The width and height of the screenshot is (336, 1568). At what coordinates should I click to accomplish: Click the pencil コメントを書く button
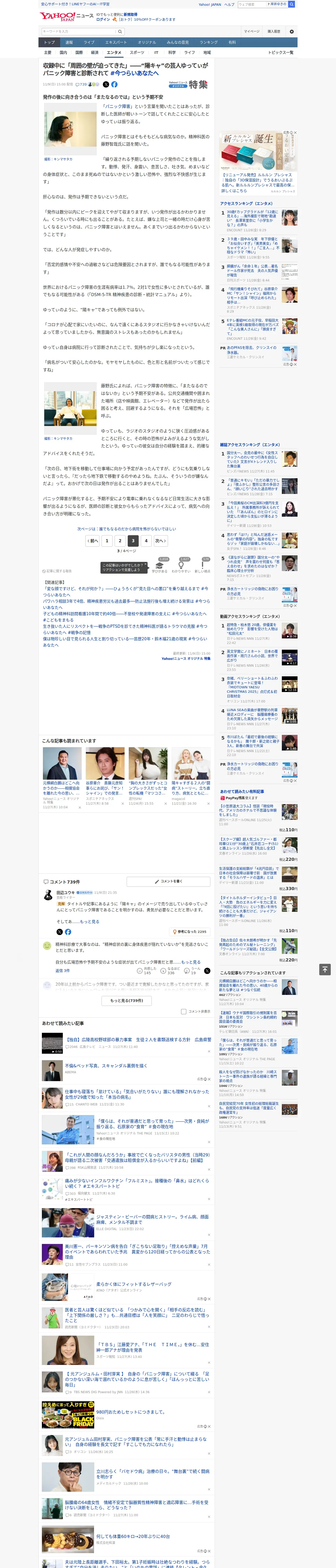(x=168, y=881)
